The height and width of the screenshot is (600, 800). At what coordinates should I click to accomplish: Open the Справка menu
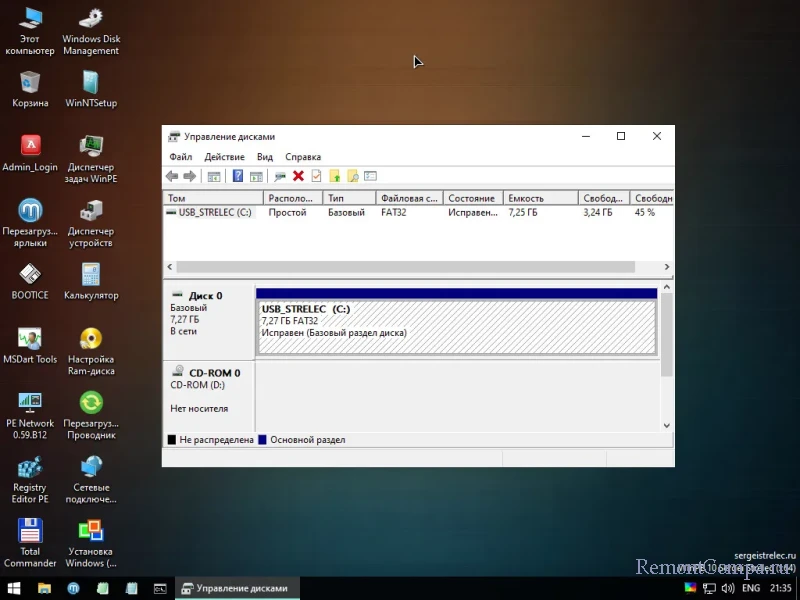303,157
